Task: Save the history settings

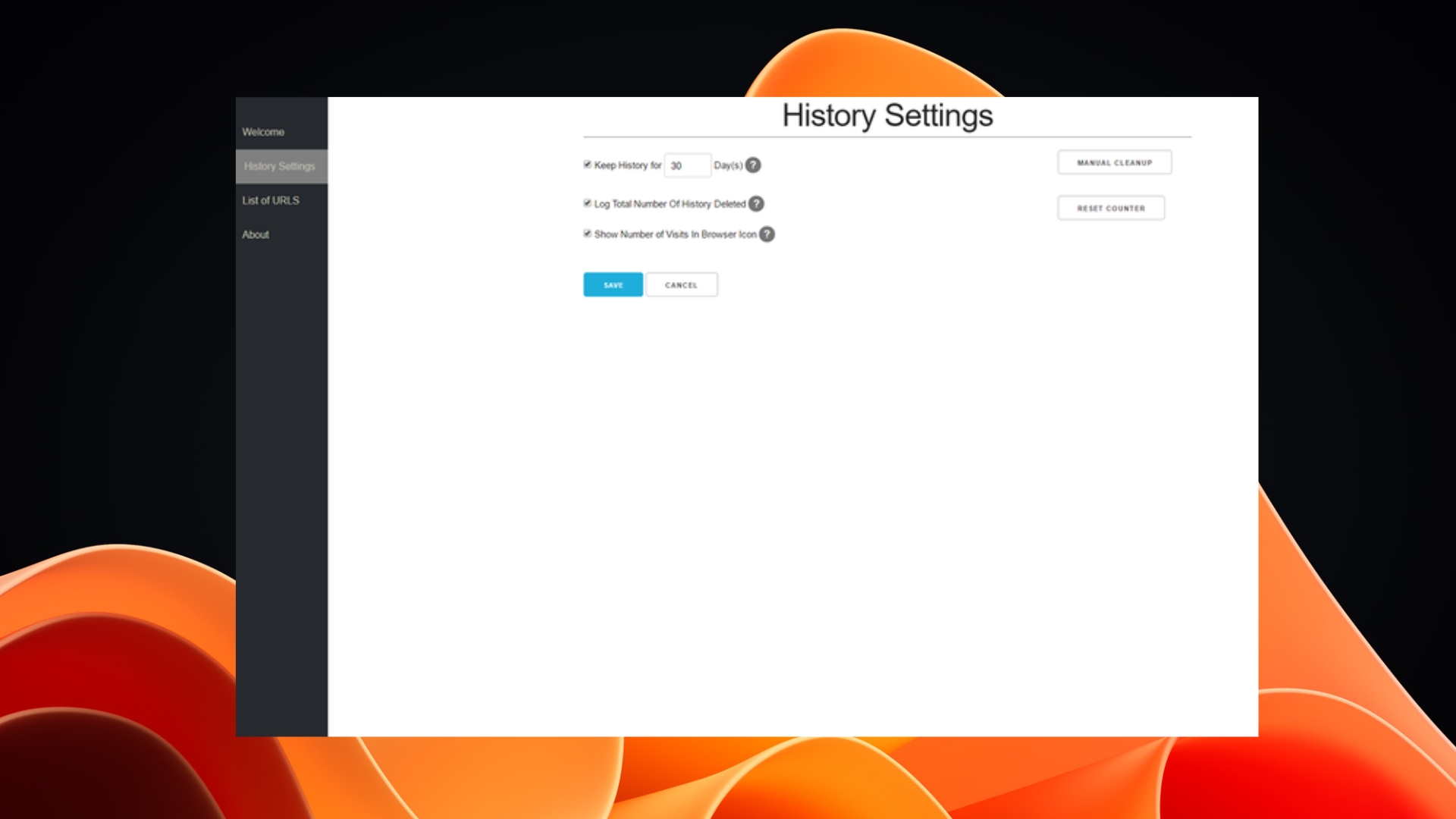Action: [613, 284]
